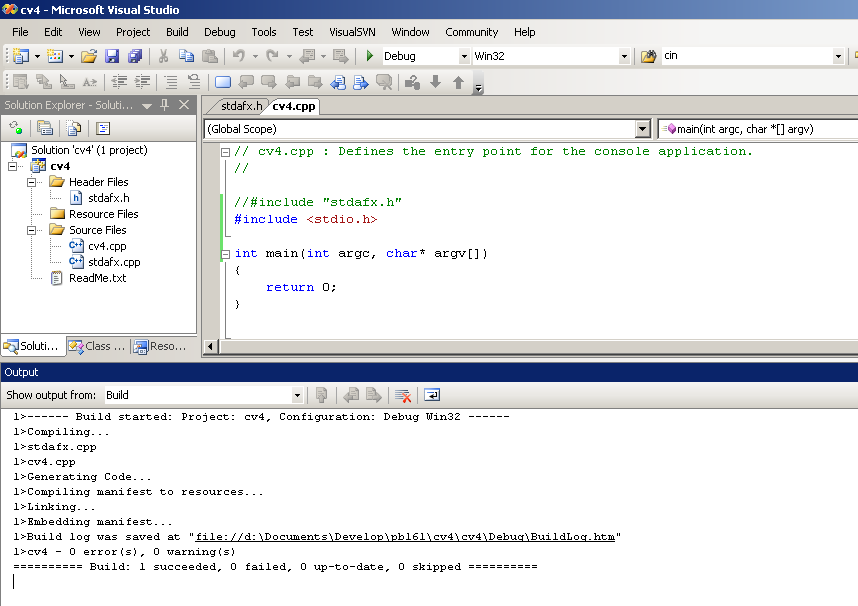Click the Add New Item toolbar icon
The height and width of the screenshot is (606, 858).
coord(55,56)
